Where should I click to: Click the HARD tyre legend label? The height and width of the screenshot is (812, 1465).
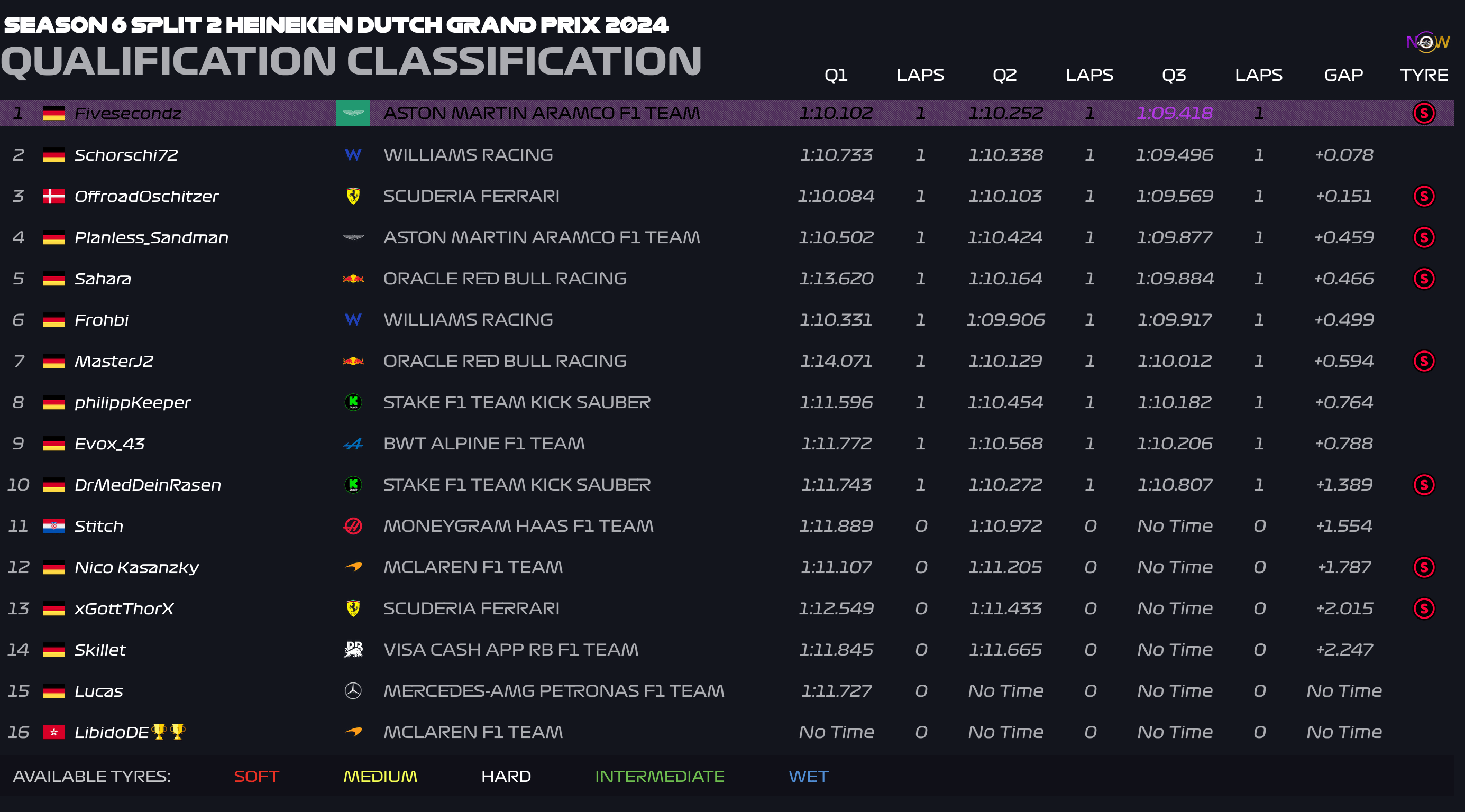coord(506,776)
